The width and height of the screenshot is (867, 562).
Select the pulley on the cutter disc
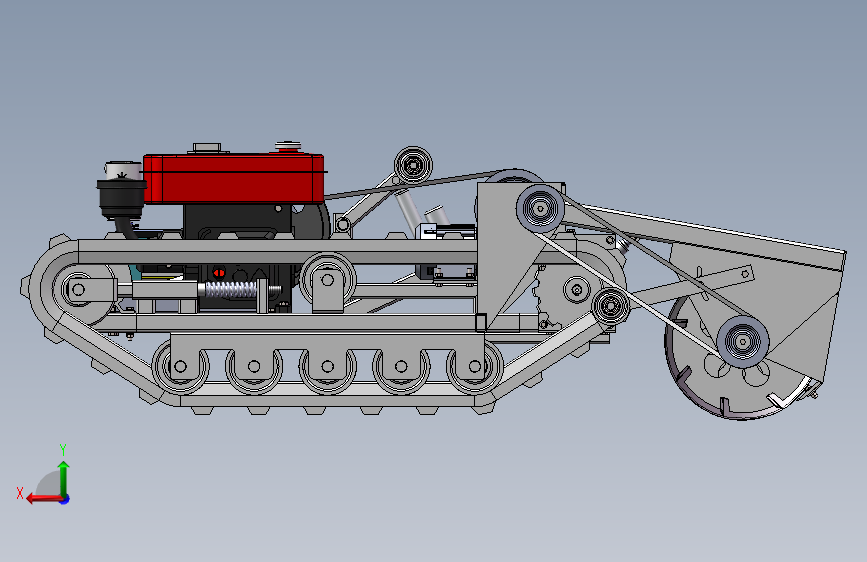pyautogui.click(x=743, y=342)
